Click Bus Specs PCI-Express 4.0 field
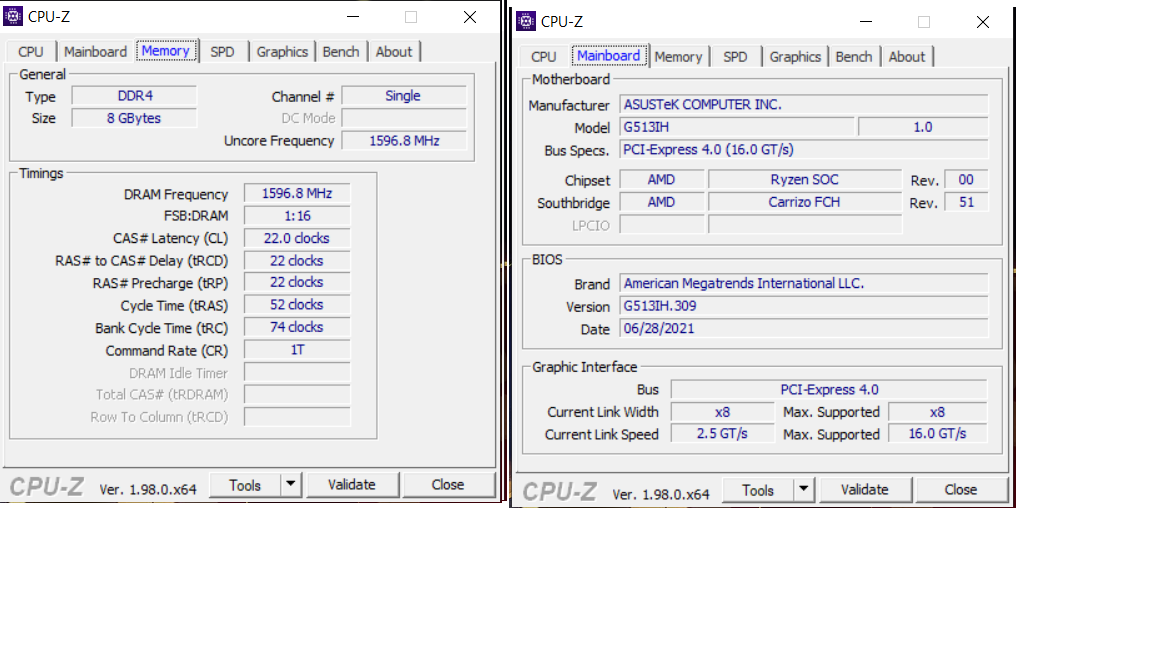Screen dimensions: 1152x648 coord(804,150)
